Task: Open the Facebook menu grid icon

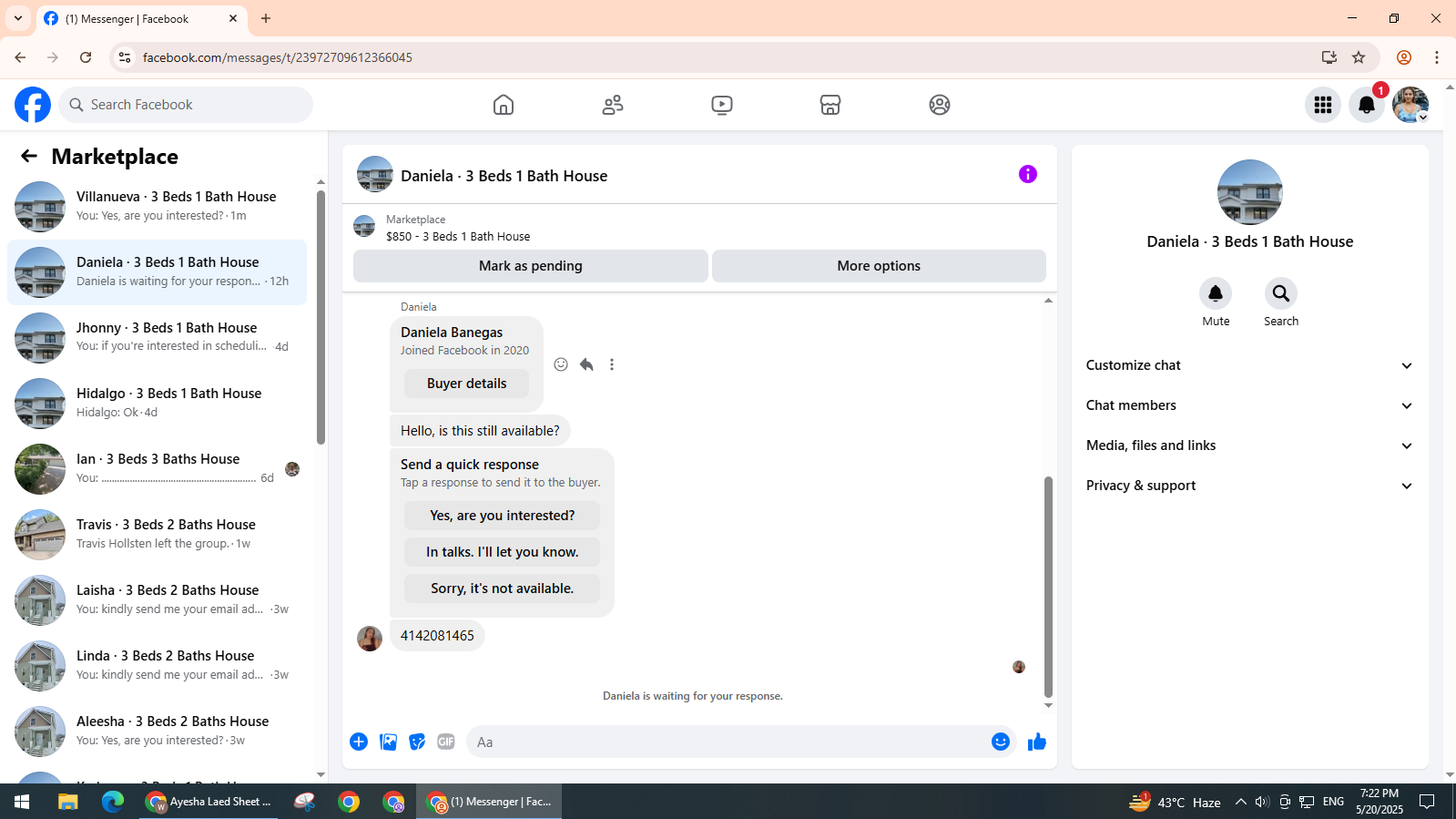Action: point(1323,105)
